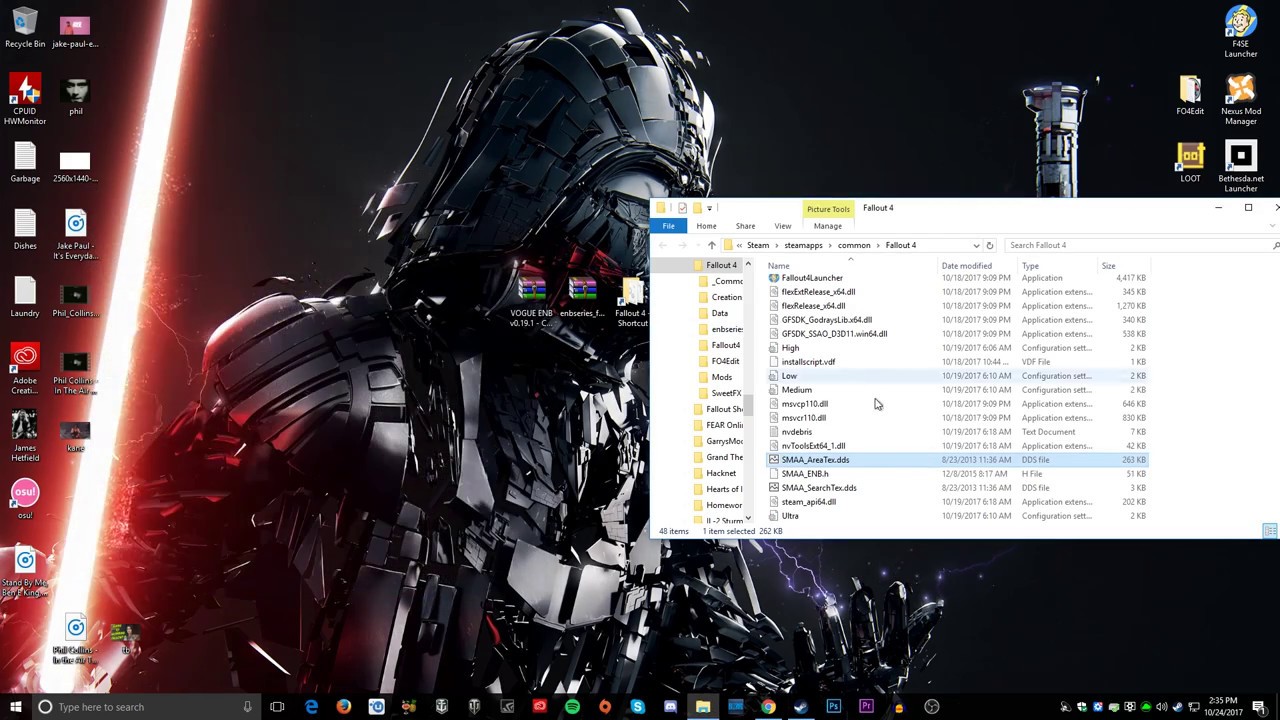Select the osu! desktop icon

click(25, 499)
